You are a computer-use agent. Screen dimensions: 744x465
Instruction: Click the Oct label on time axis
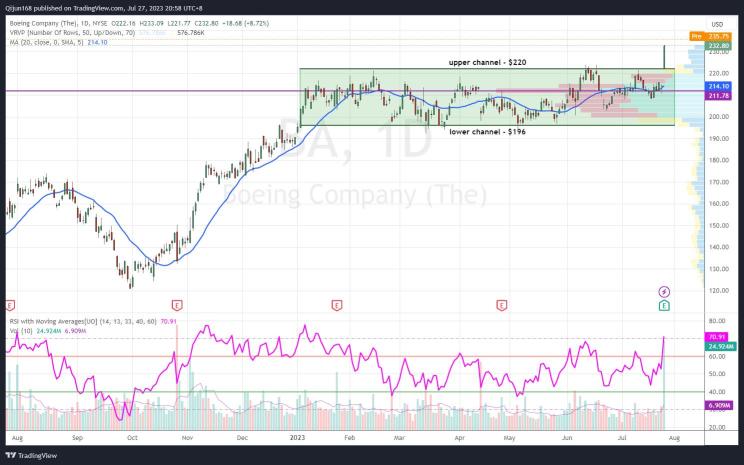click(x=132, y=438)
